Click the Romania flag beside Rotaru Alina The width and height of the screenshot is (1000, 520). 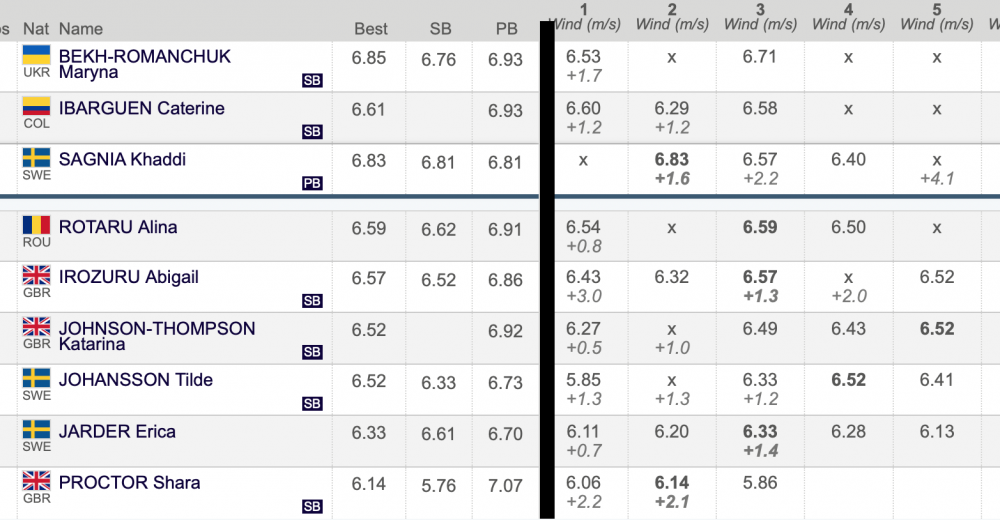tap(36, 225)
